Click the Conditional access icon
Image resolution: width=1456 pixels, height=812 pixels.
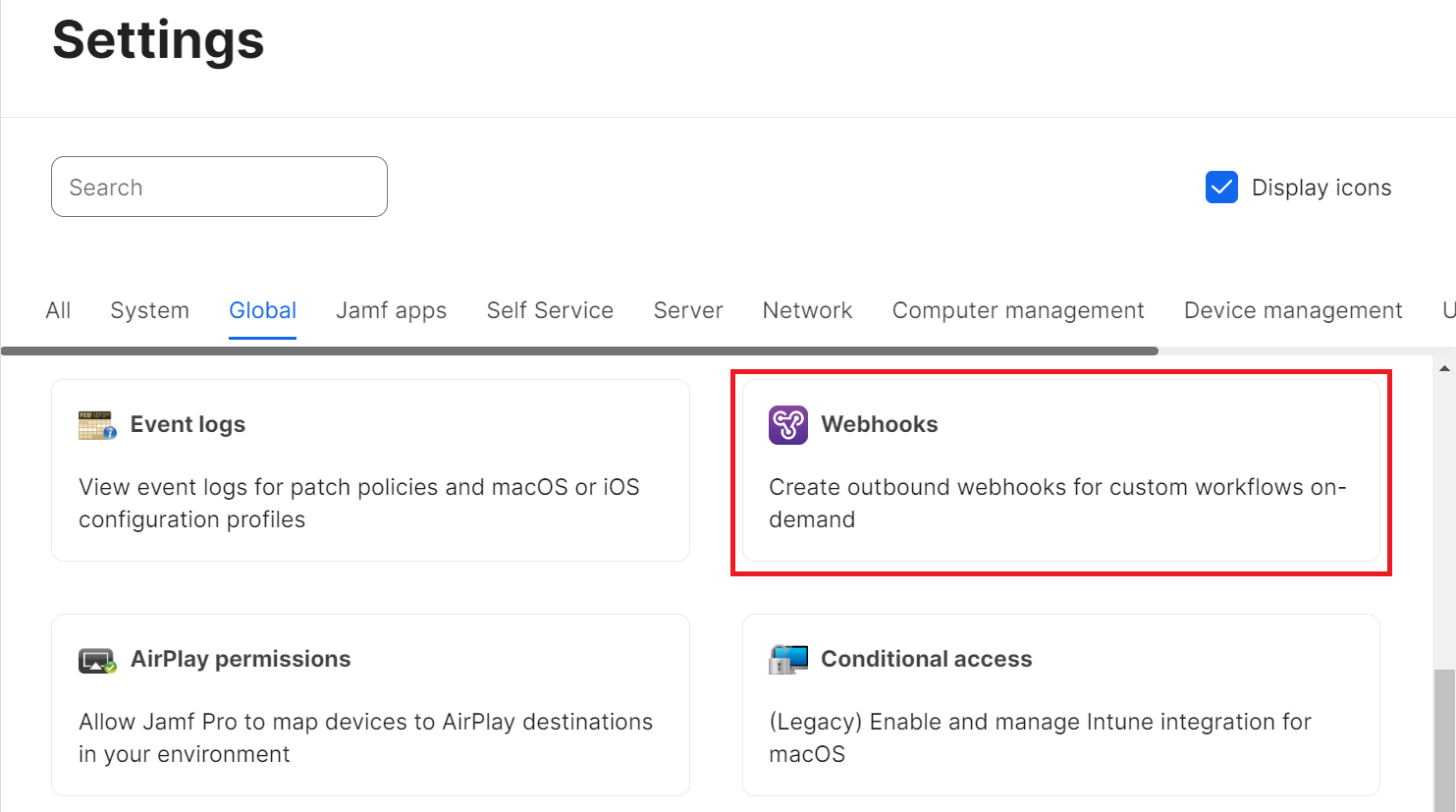point(787,660)
